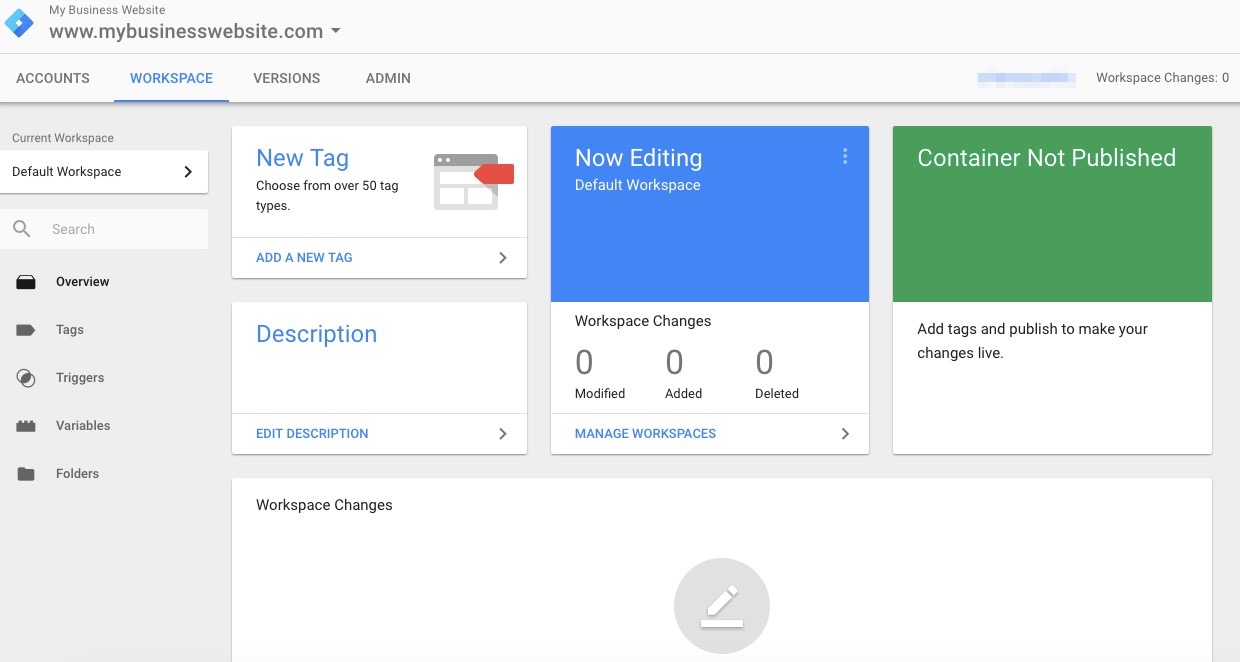
Task: Click the tag illustration in New Tag card
Action: (x=473, y=181)
